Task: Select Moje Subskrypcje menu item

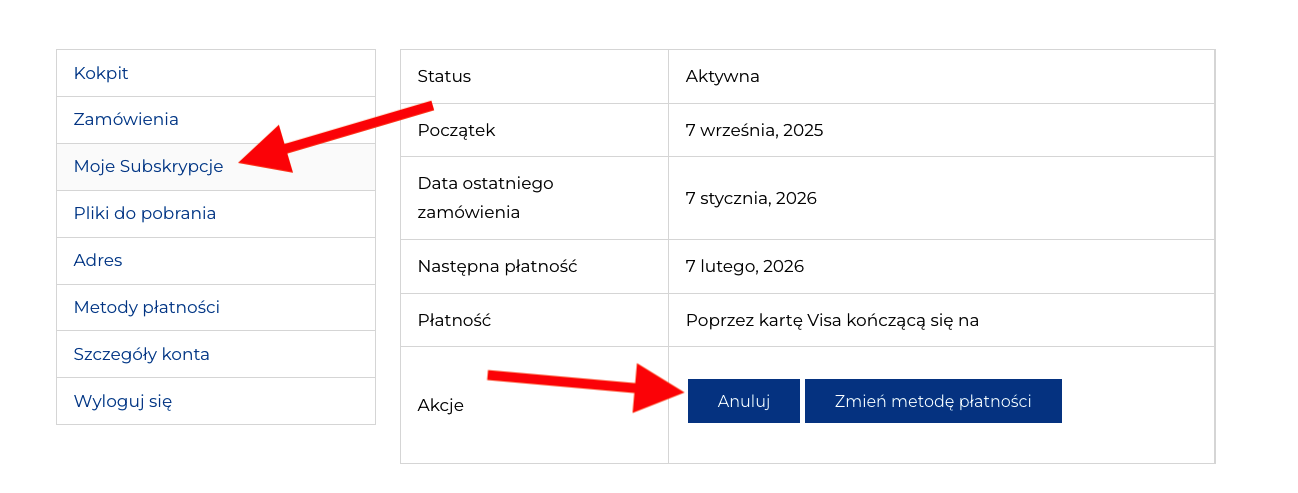Action: 148,166
